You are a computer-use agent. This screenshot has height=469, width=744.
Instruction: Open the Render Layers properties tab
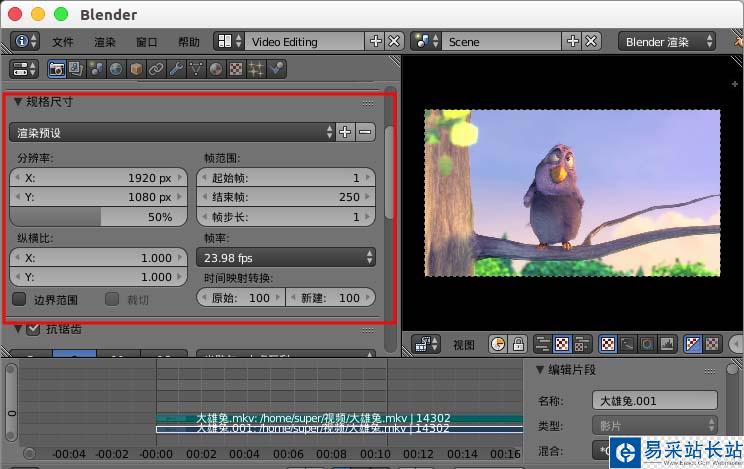click(x=76, y=69)
